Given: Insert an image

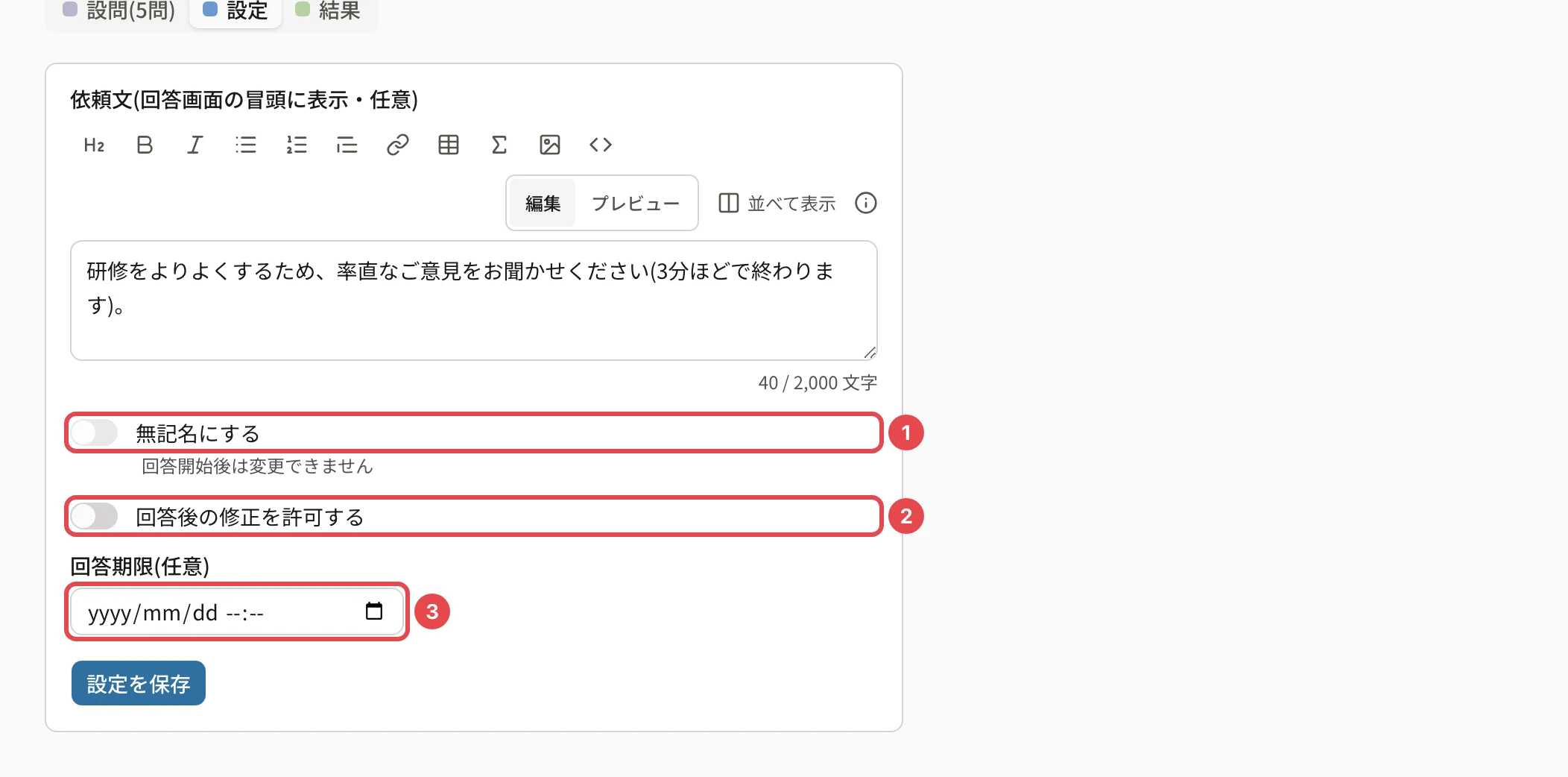Looking at the screenshot, I should pyautogui.click(x=550, y=145).
